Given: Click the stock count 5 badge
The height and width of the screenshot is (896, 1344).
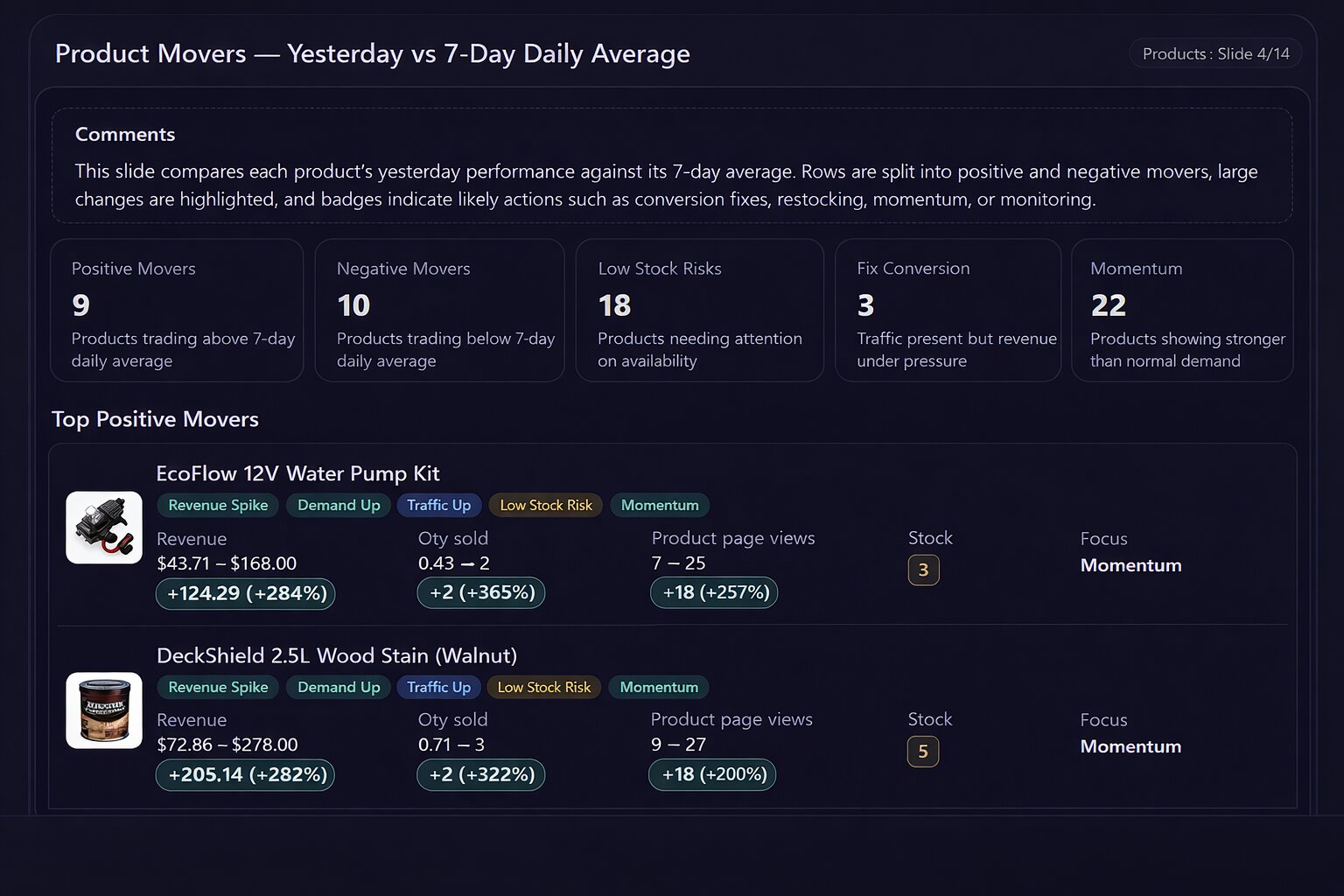Looking at the screenshot, I should [923, 752].
